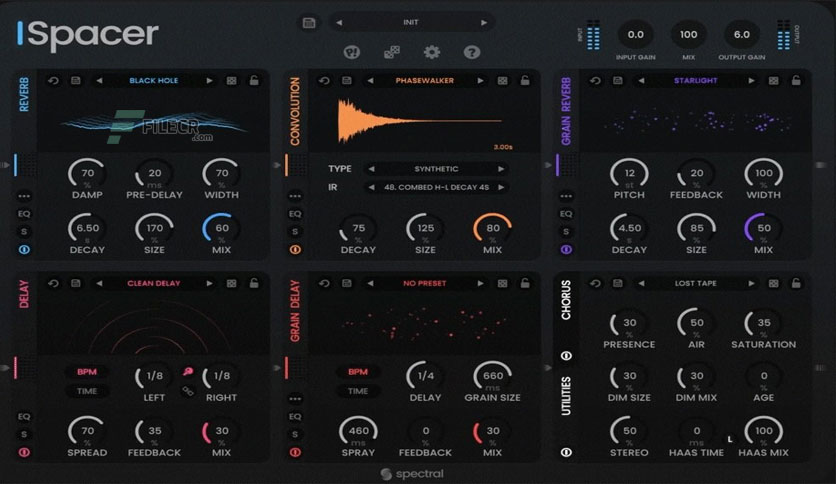The height and width of the screenshot is (484, 836).
Task: Toggle the Convolution module lock icon
Action: coord(525,80)
